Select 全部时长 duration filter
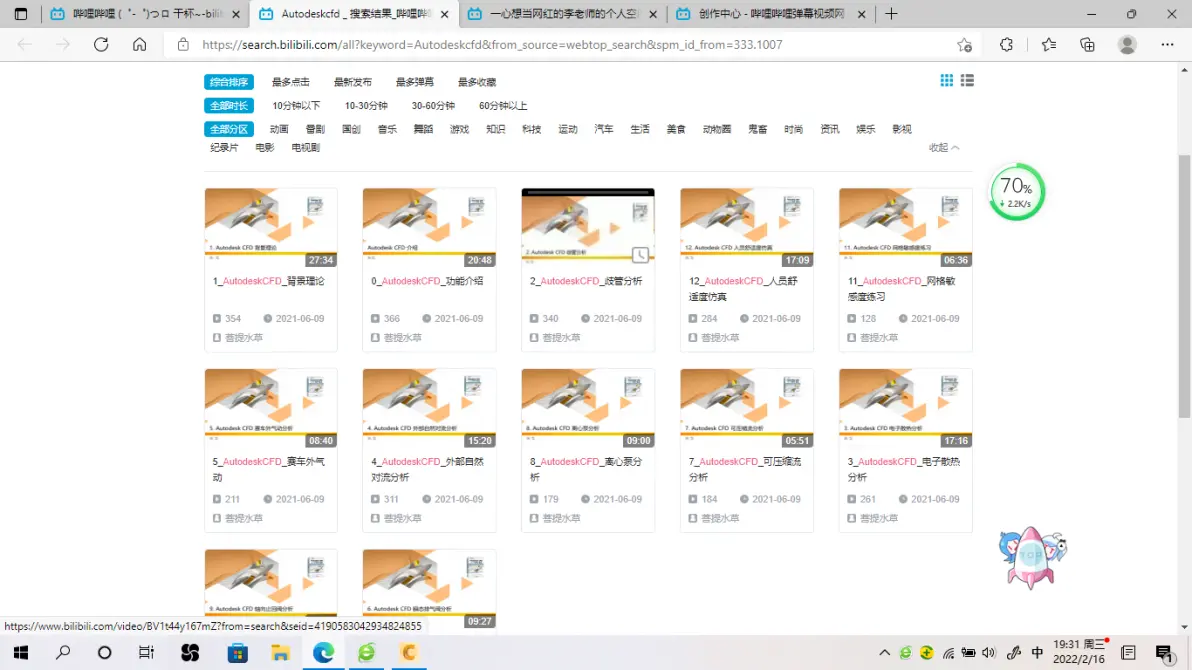1192x670 pixels. 229,106
